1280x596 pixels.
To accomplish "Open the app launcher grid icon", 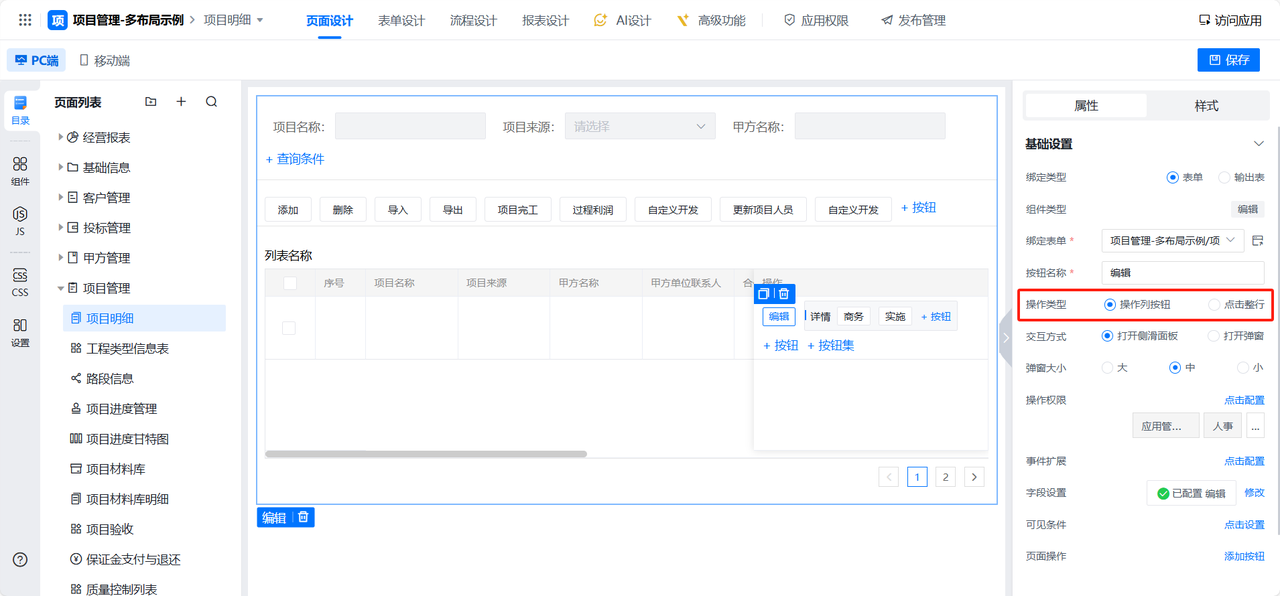I will (x=25, y=20).
